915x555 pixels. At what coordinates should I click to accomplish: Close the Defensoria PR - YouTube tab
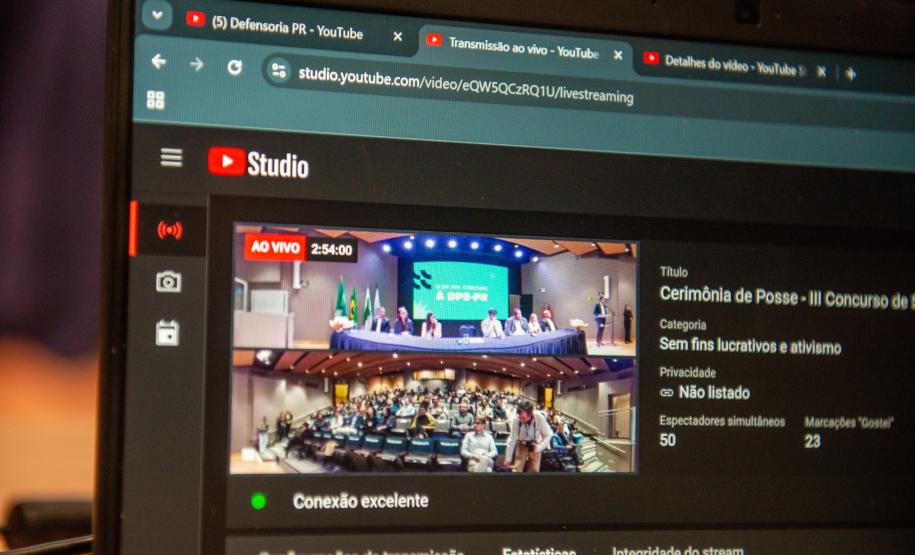point(397,37)
